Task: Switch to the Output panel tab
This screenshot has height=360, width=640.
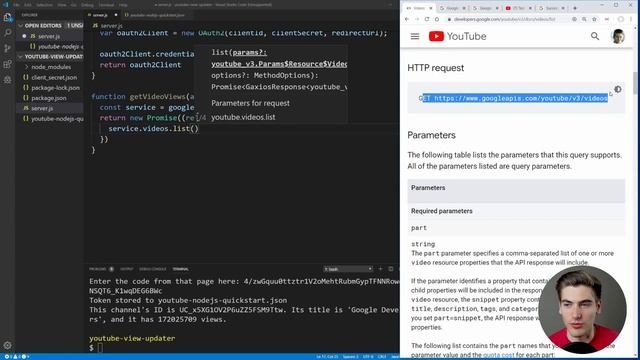Action: pos(127,269)
